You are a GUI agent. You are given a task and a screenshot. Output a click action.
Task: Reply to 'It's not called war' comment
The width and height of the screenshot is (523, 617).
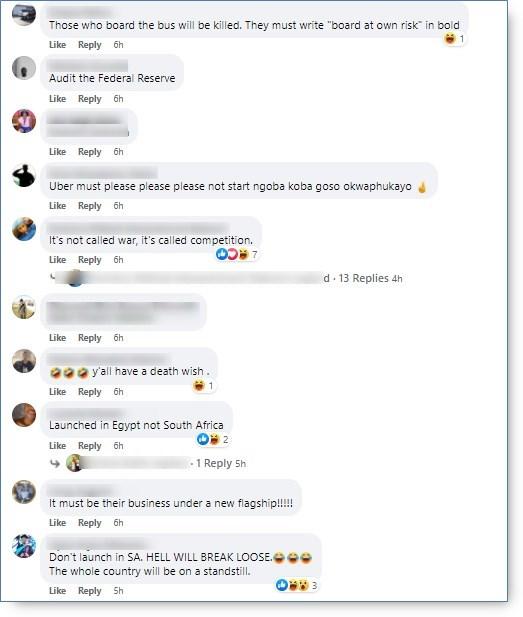tap(90, 260)
